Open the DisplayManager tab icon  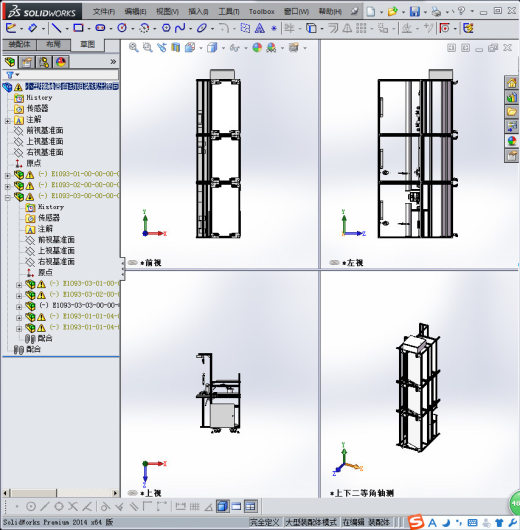61,62
